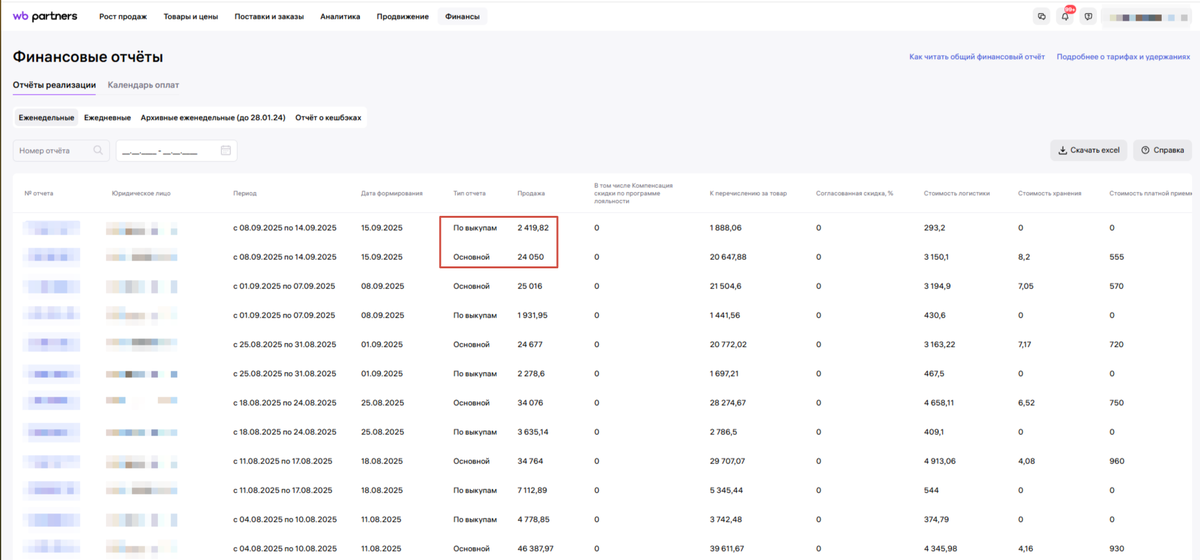This screenshot has width=1200, height=560.
Task: Open the blurred account profile menu
Action: point(1148,17)
